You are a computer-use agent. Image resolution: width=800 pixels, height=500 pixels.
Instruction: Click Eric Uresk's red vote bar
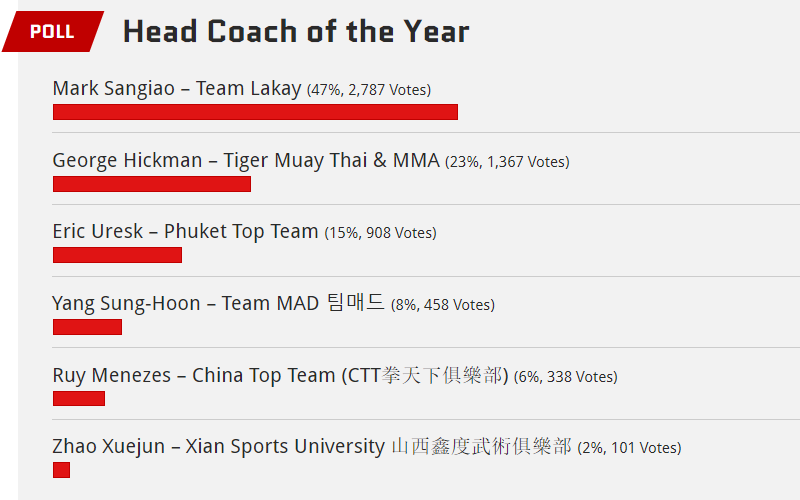tap(117, 255)
